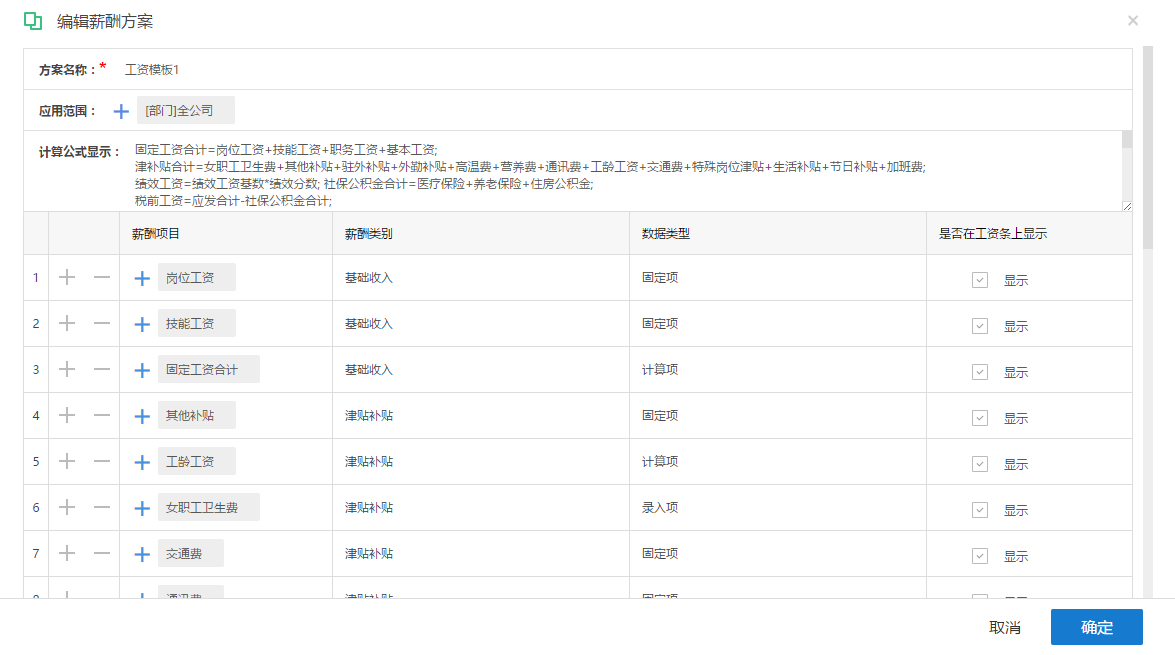The width and height of the screenshot is (1175, 655).
Task: Select 固定项 data type in row 1
Action: tap(659, 277)
